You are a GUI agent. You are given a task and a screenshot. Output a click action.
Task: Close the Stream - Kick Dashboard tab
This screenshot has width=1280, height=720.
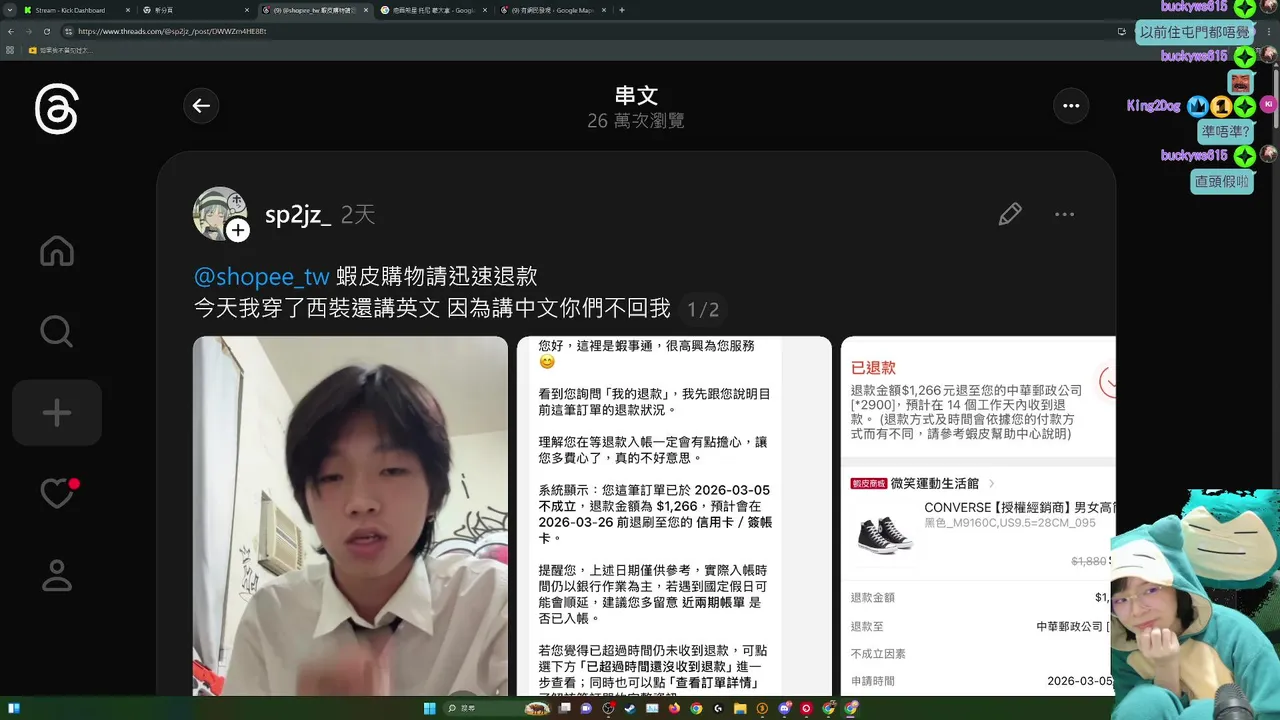pos(126,10)
